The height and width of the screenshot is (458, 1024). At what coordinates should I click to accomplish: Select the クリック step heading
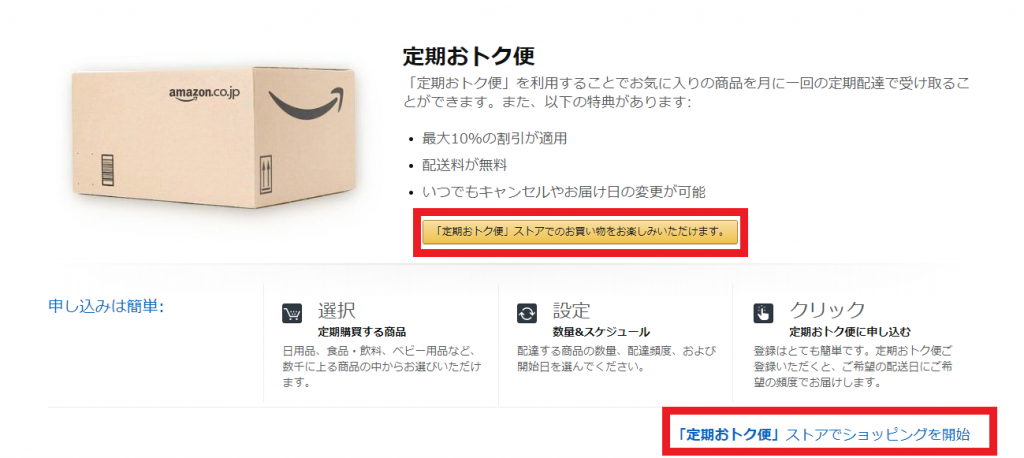(x=827, y=309)
